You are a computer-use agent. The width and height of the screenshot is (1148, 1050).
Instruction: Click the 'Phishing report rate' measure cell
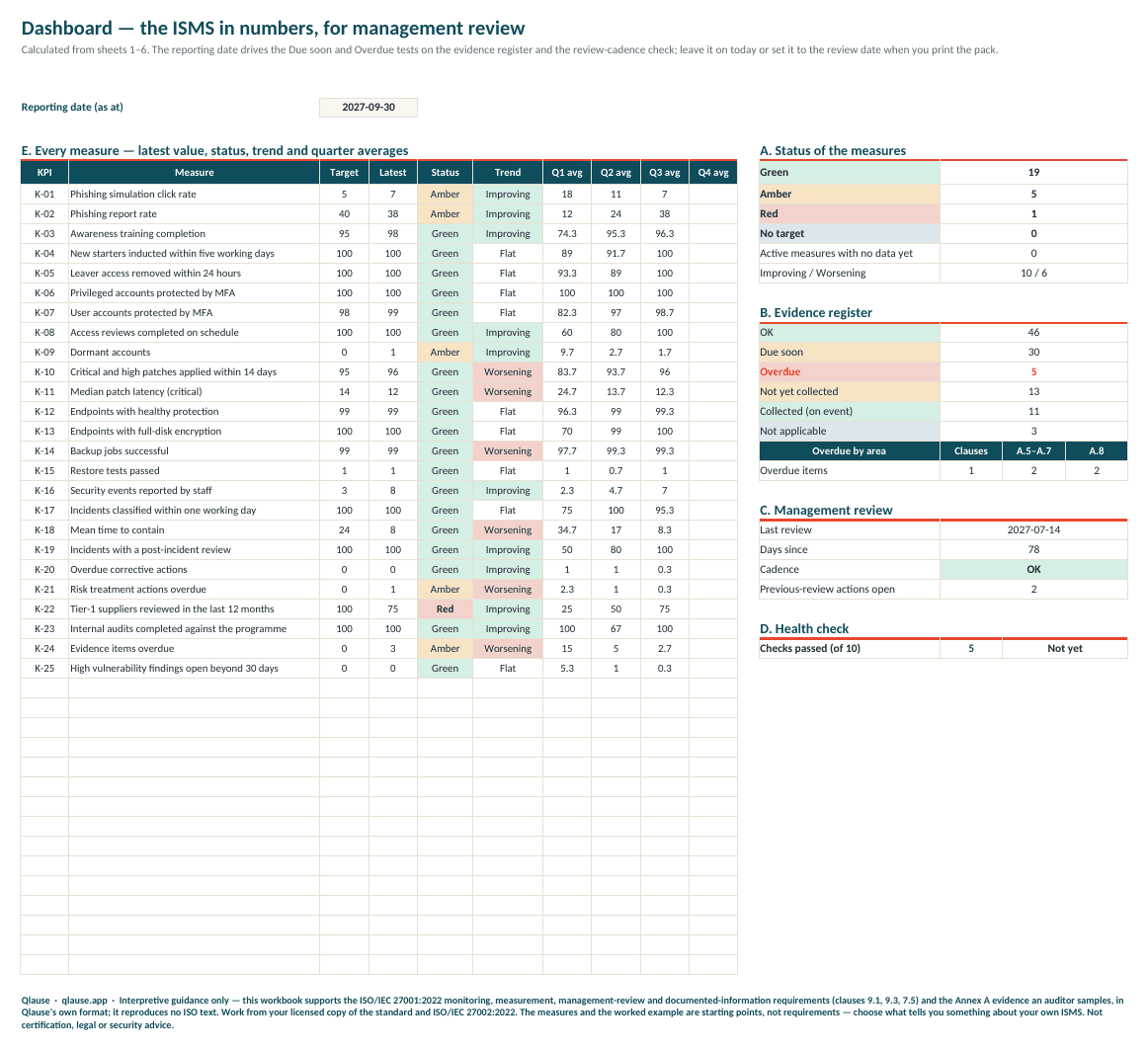click(x=194, y=213)
